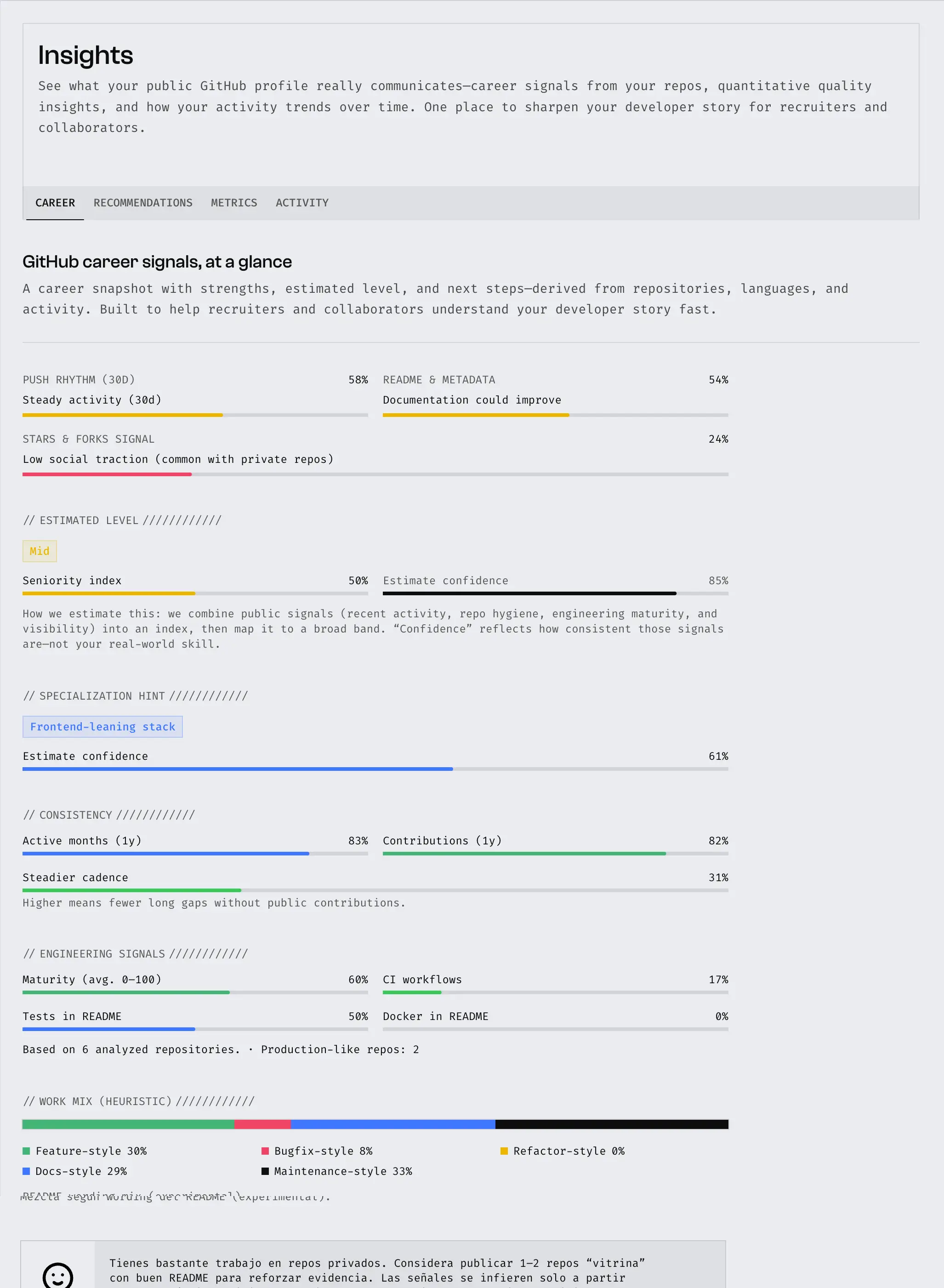Click the red Bugfix-style legend square
944x1288 pixels.
pyautogui.click(x=265, y=1151)
